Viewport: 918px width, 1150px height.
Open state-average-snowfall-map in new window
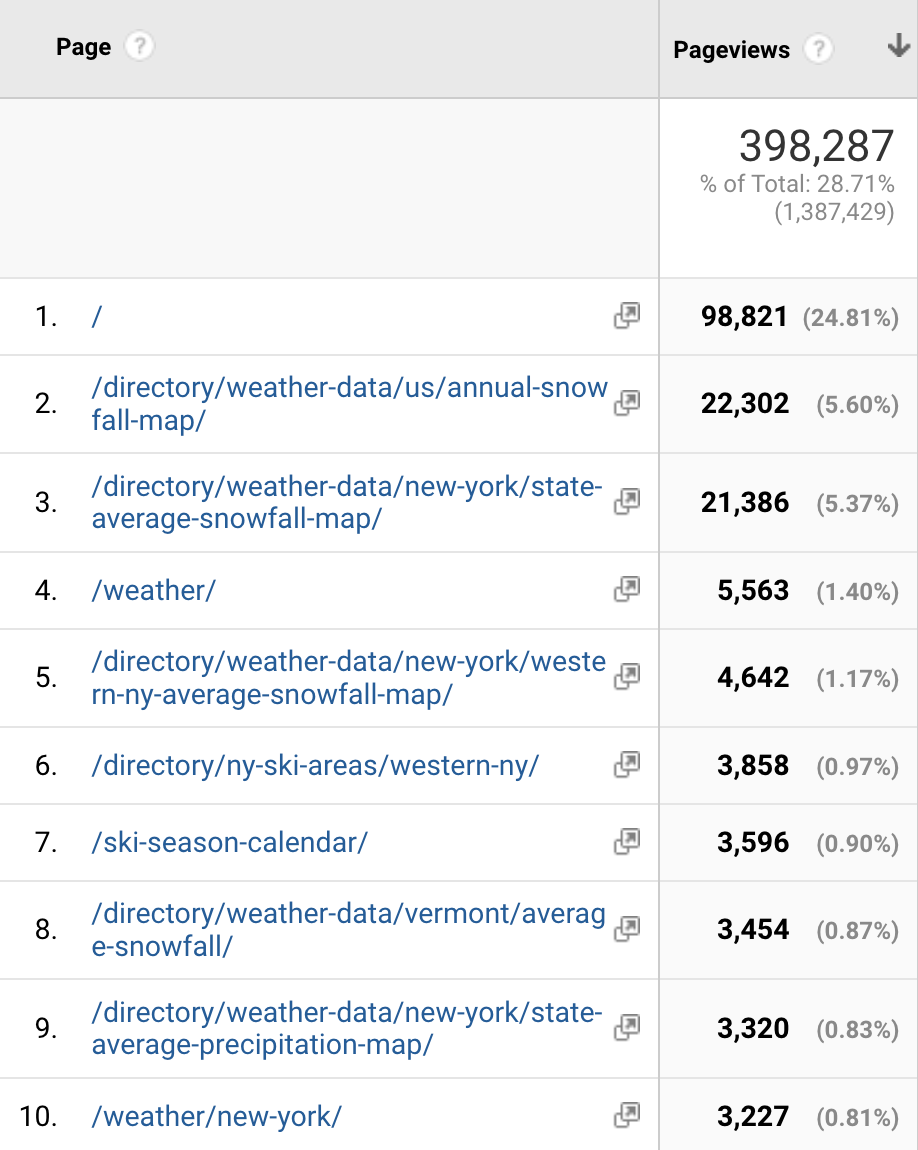(626, 503)
